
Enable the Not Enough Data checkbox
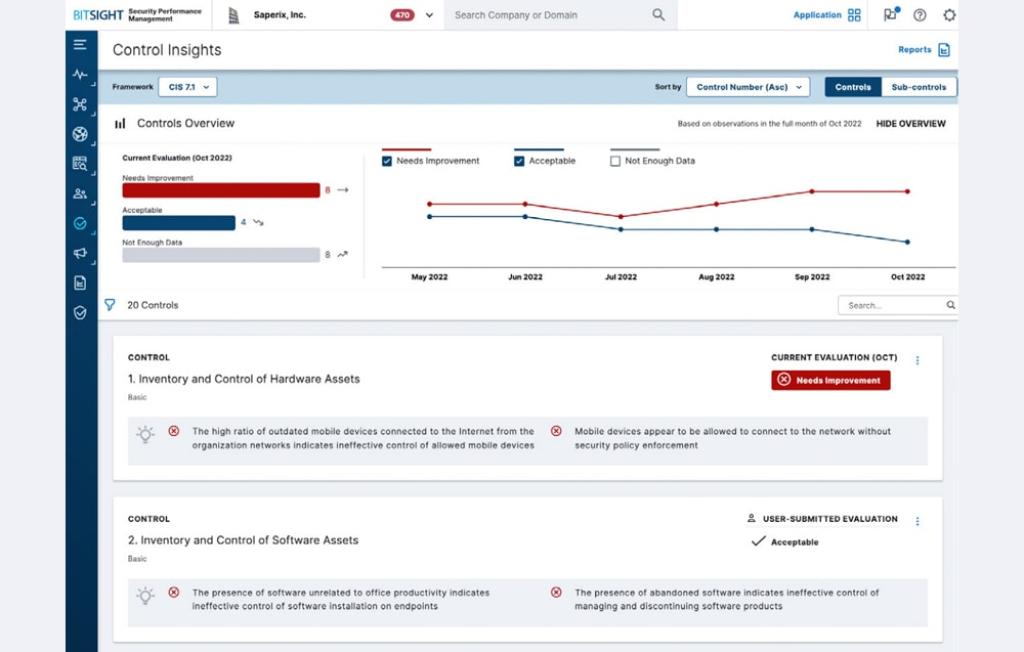point(614,159)
